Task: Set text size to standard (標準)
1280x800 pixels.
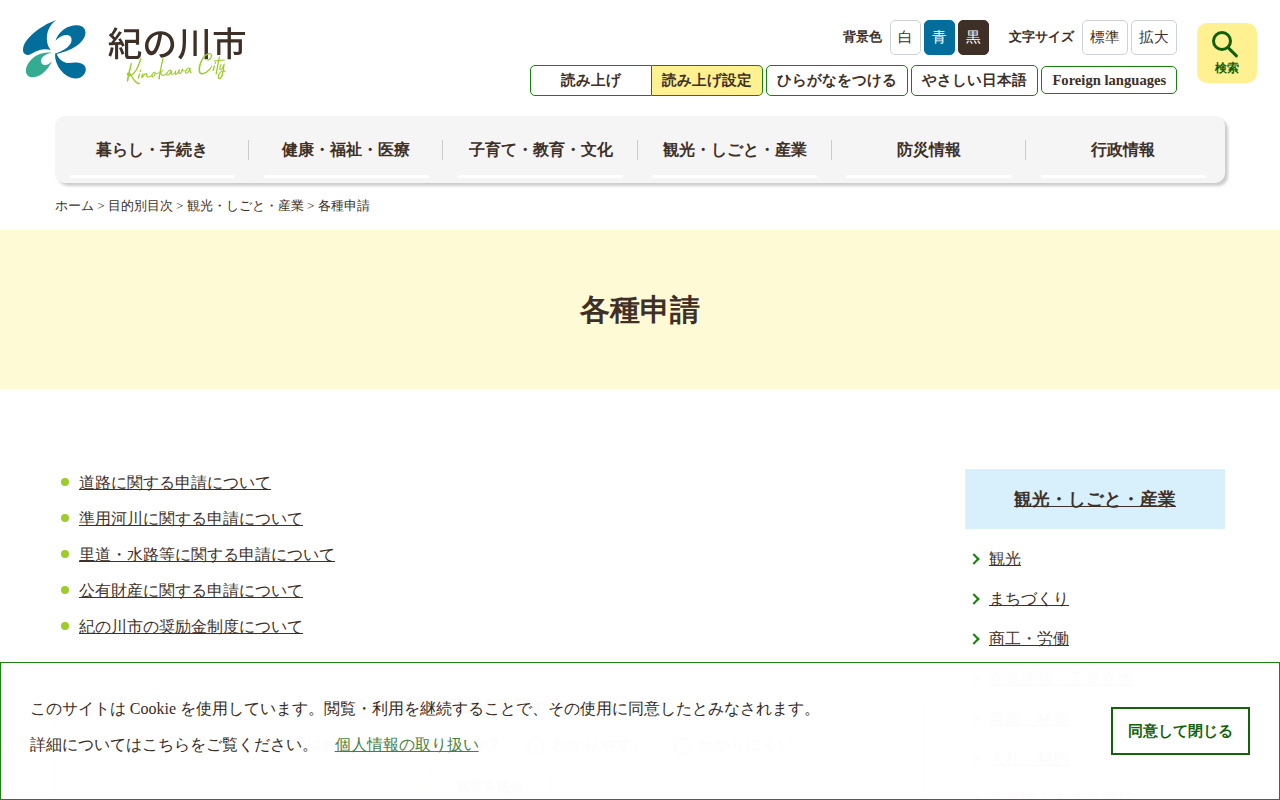Action: [x=1105, y=38]
